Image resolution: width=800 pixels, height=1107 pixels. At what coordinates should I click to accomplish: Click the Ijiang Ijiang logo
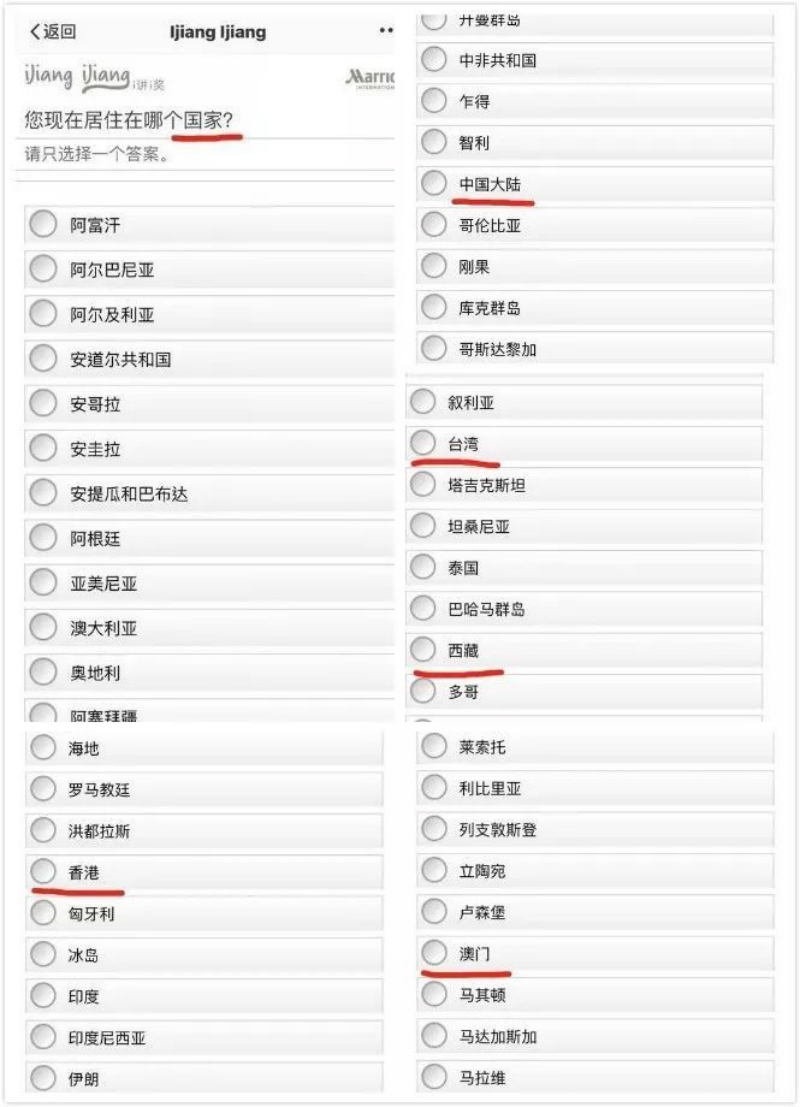tap(94, 77)
